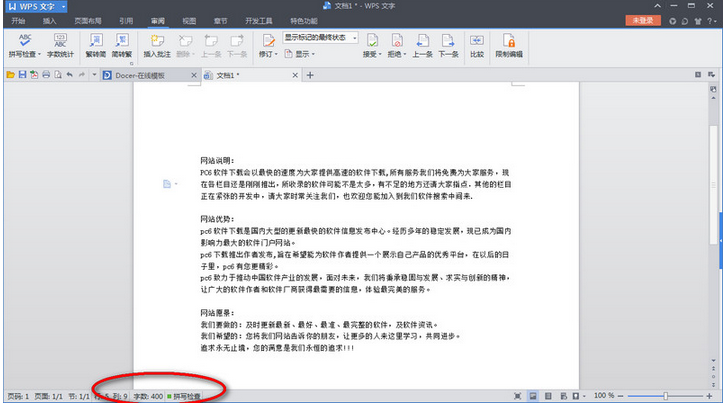Click the 100 % zoom level
725x407 pixels.
(604, 396)
